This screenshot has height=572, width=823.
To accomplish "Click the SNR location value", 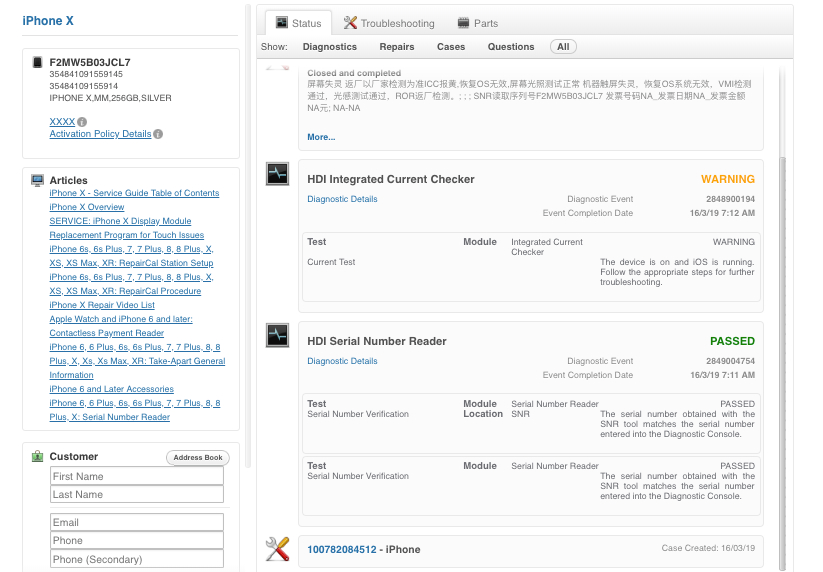I will click(520, 414).
